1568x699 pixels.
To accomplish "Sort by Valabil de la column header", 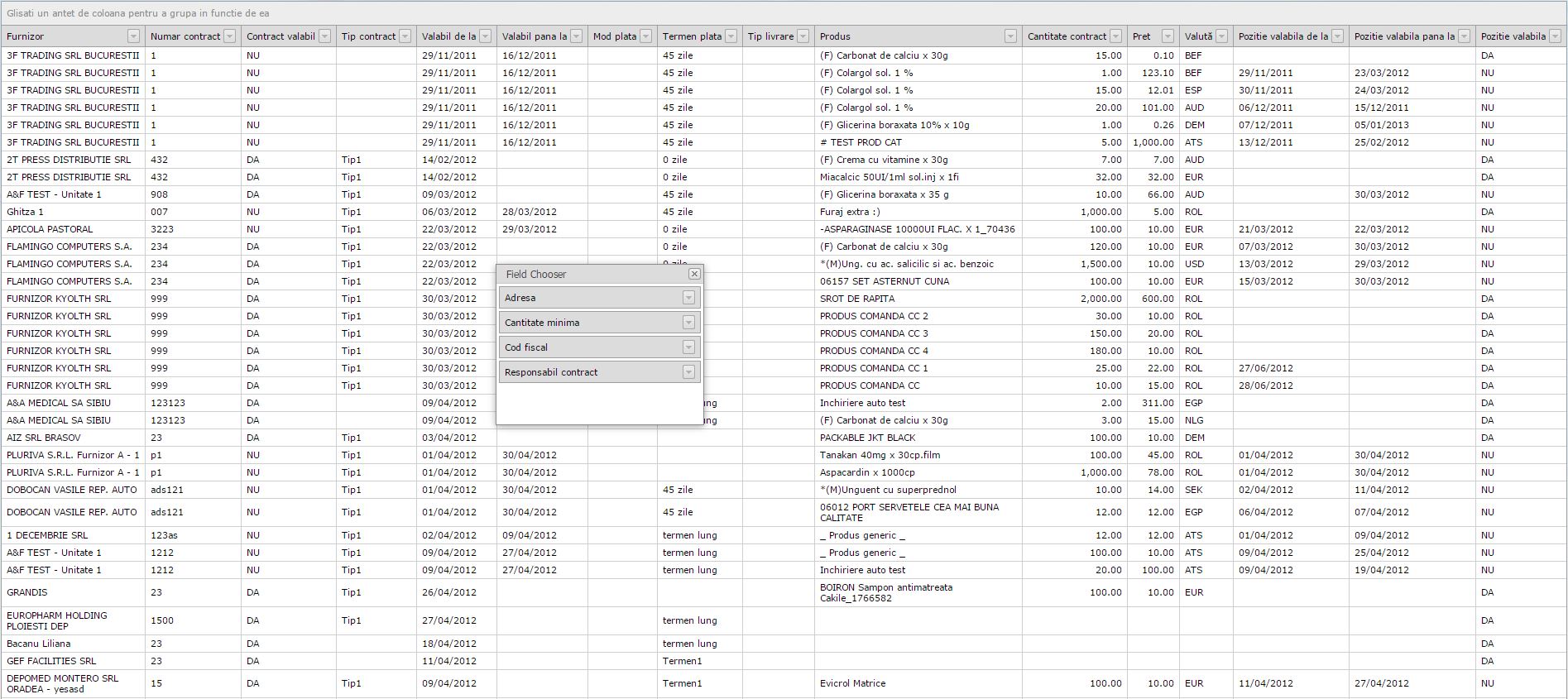I will [x=448, y=36].
